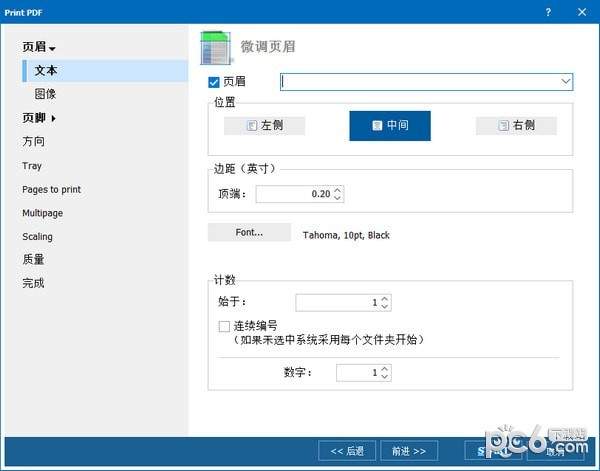This screenshot has width=600, height=471.
Task: Decrease the 始于 start-at spinner value
Action: (x=385, y=306)
